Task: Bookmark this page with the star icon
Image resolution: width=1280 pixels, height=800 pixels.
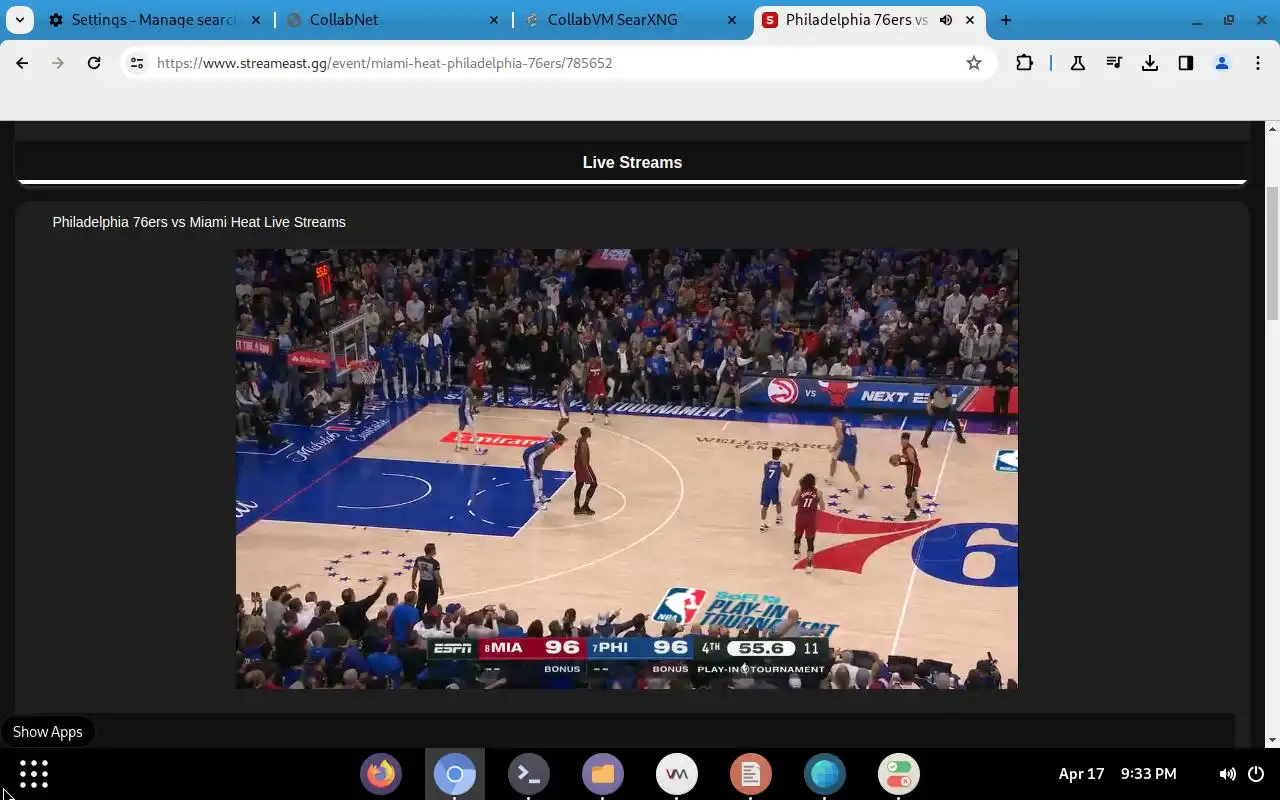Action: tap(974, 63)
